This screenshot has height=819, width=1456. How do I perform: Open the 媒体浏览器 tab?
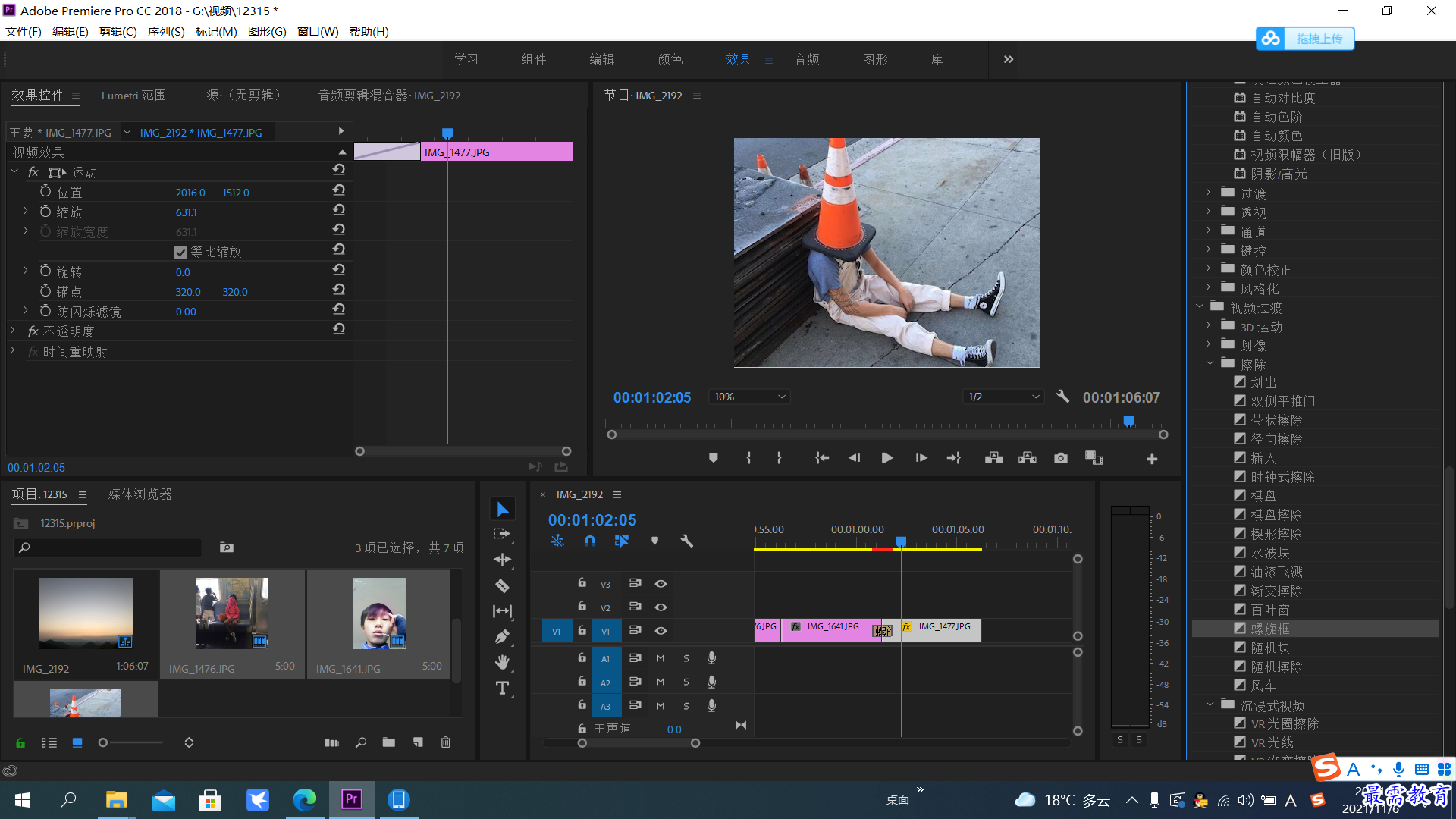point(140,494)
